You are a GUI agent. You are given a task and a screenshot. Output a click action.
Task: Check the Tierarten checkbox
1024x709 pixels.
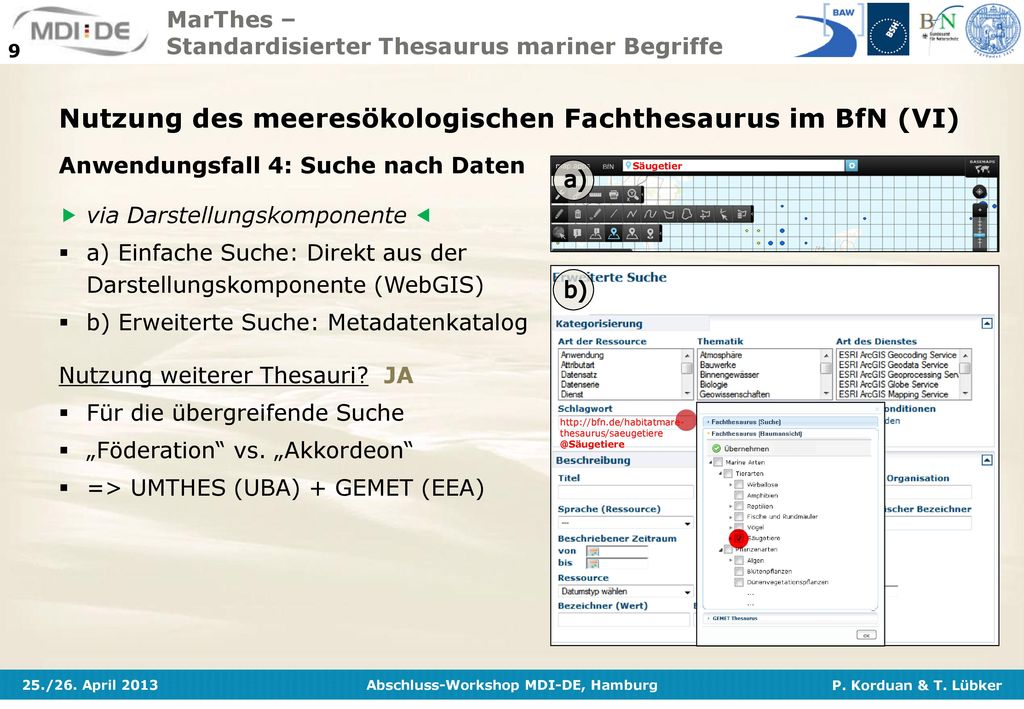pos(728,473)
